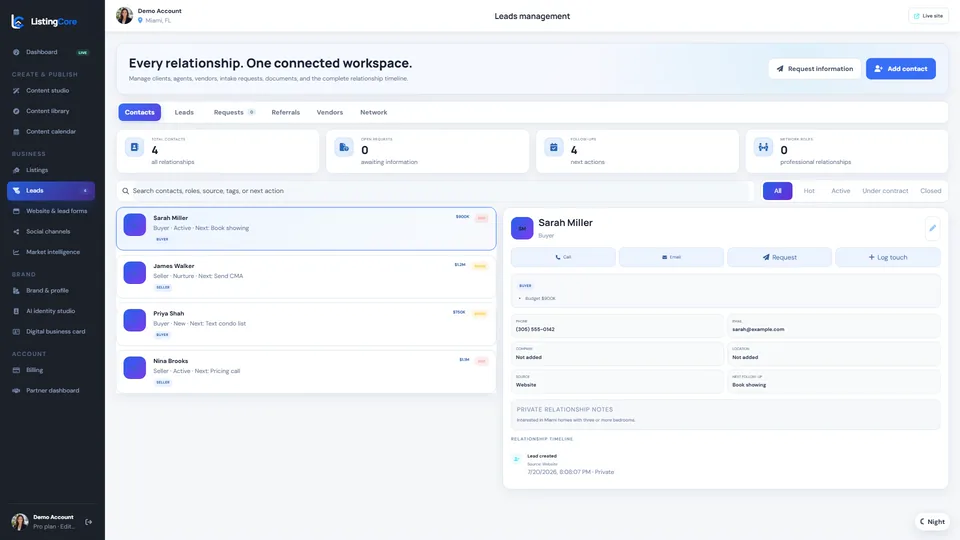Screen dimensions: 960x540
Task: Click the Miami, FL location pin icon
Action: 140,20
